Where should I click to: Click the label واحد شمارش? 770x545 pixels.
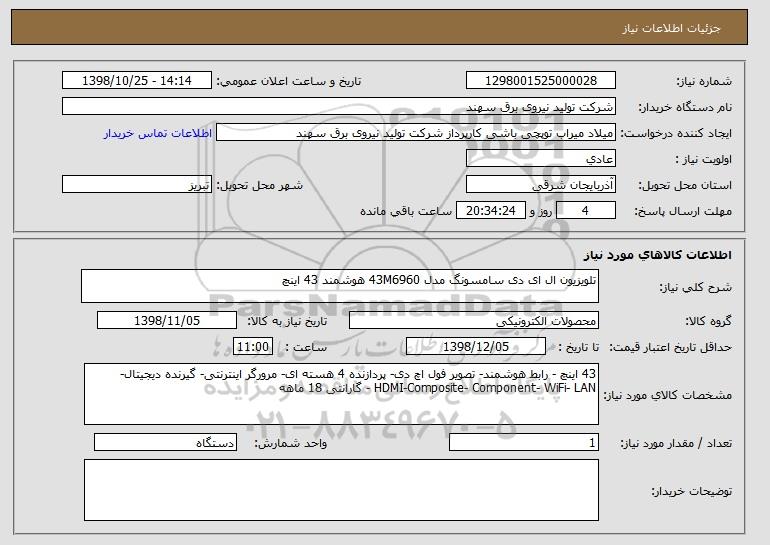tap(291, 443)
